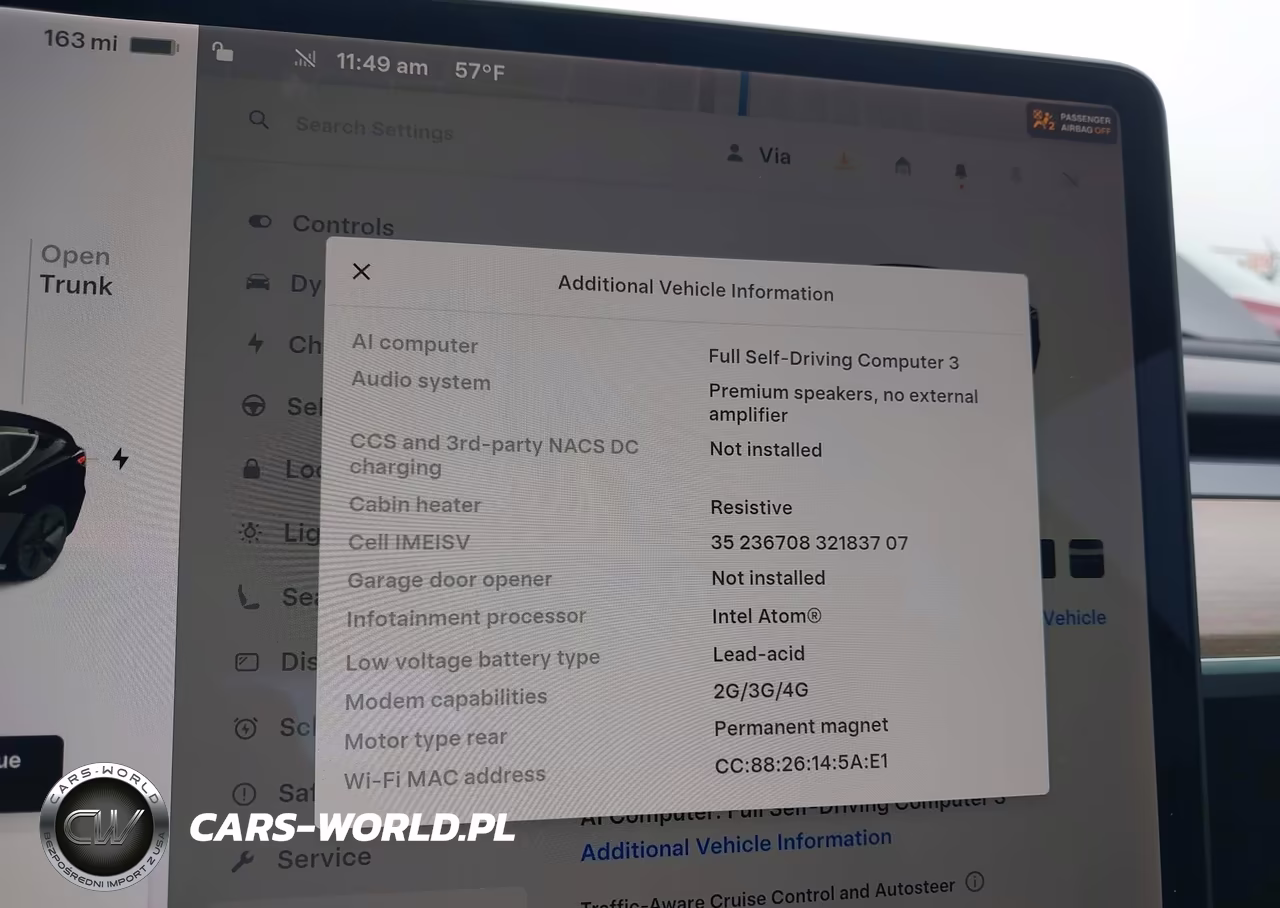The height and width of the screenshot is (908, 1280).
Task: Click Full Self-Driving Computer 3 in the dialog
Action: pos(834,360)
